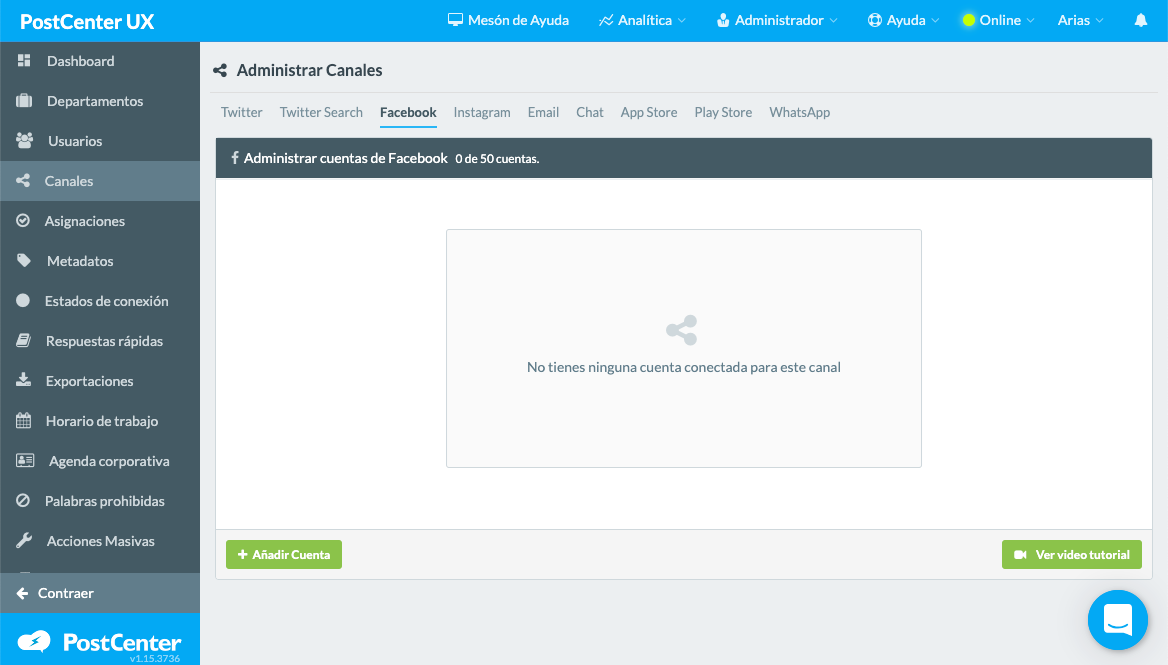Switch to the App Store tab

click(649, 112)
